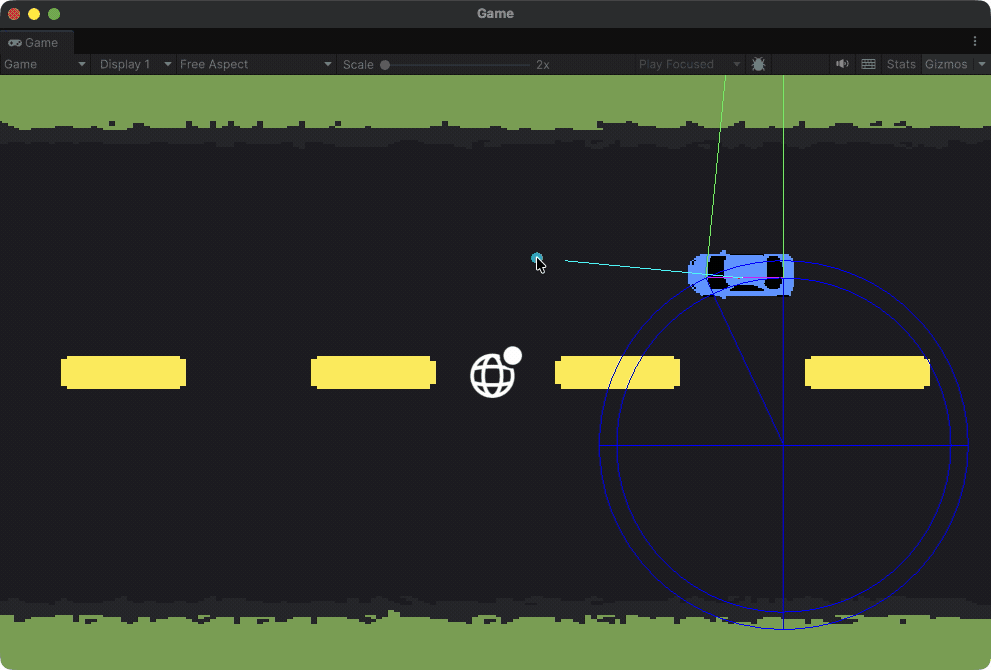Click the white globe icon on road
The width and height of the screenshot is (991, 670).
[492, 376]
